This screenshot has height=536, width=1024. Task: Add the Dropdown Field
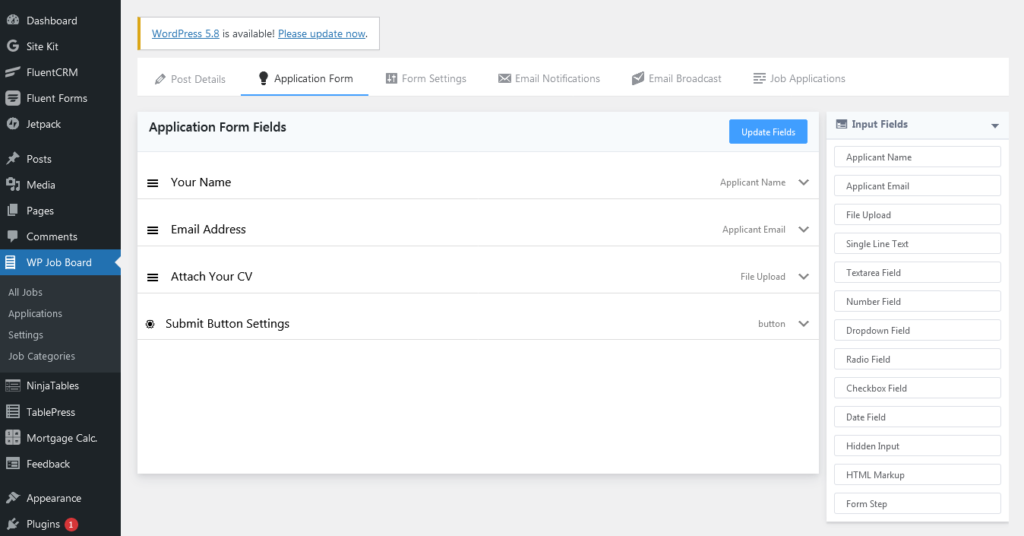pyautogui.click(x=917, y=330)
